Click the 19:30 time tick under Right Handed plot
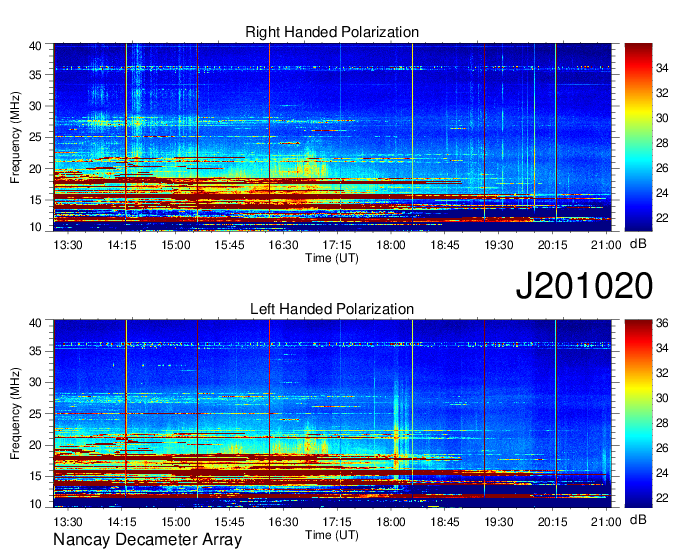This screenshot has width=680, height=552. click(499, 245)
